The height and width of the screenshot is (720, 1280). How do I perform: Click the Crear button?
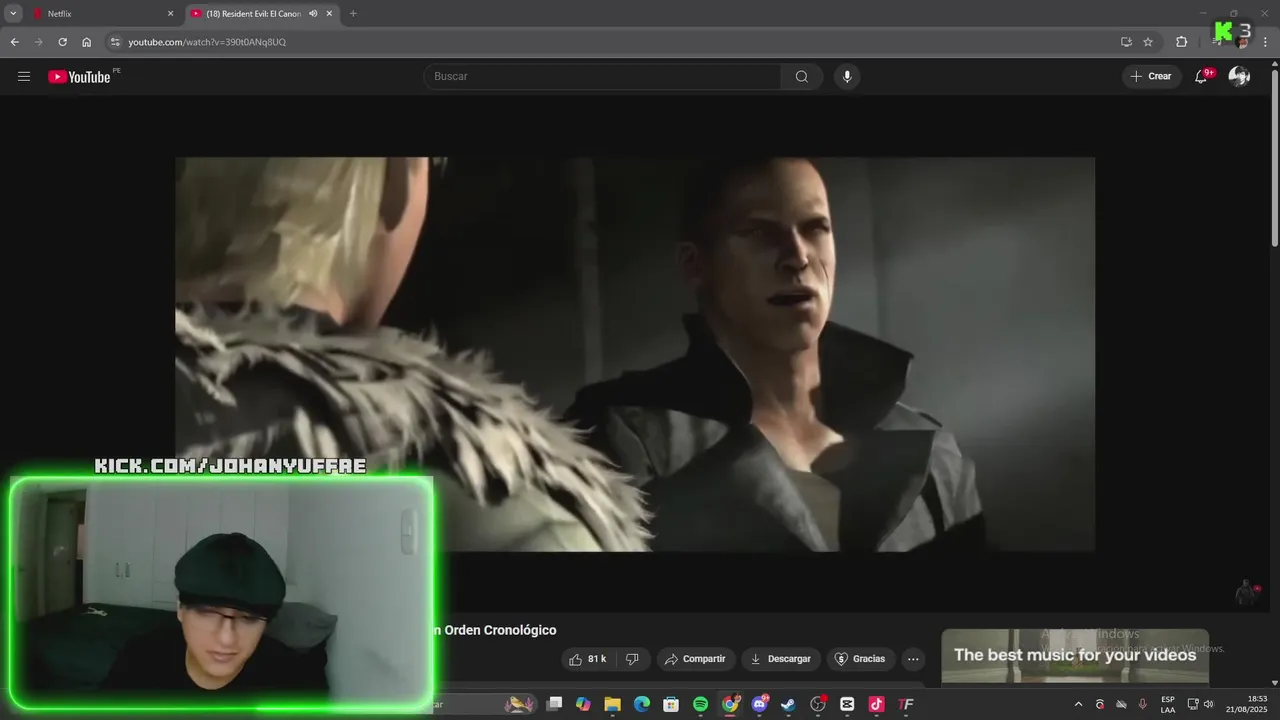point(1151,77)
